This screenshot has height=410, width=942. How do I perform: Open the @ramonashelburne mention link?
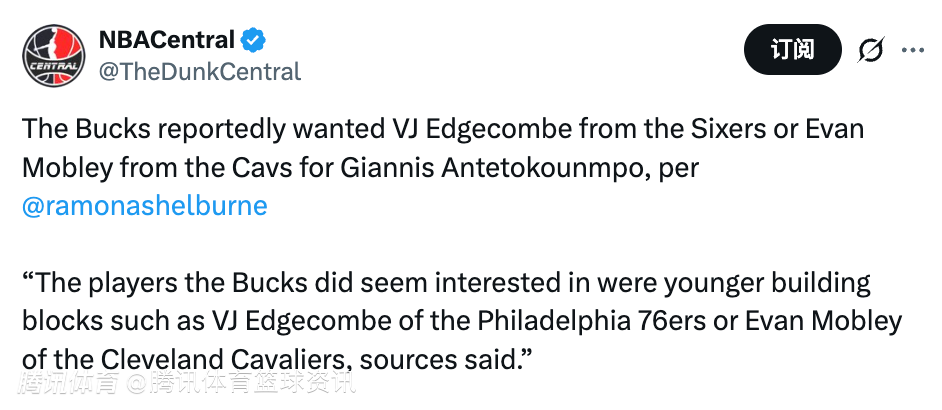point(145,205)
